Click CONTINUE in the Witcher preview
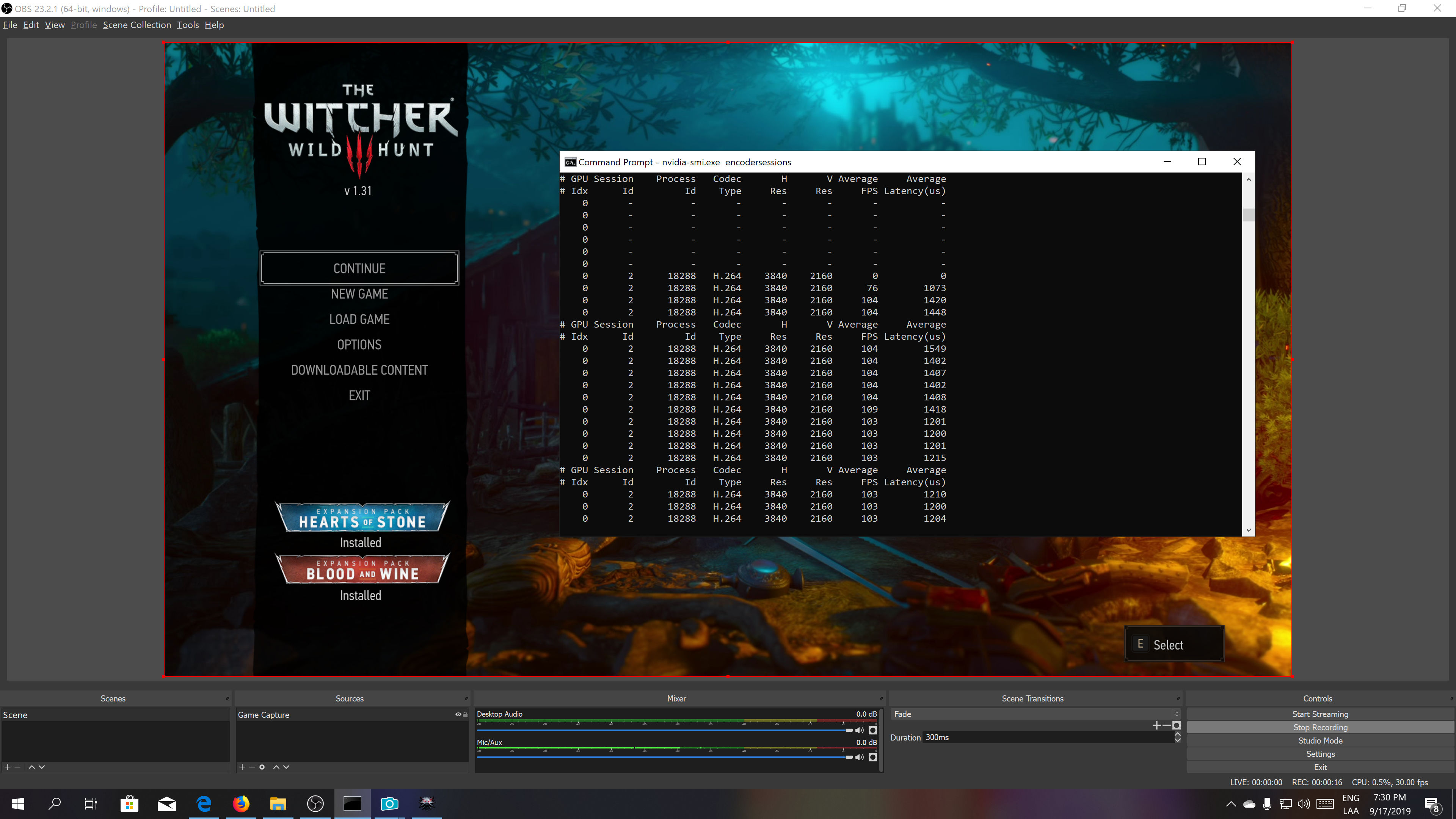 pos(359,268)
